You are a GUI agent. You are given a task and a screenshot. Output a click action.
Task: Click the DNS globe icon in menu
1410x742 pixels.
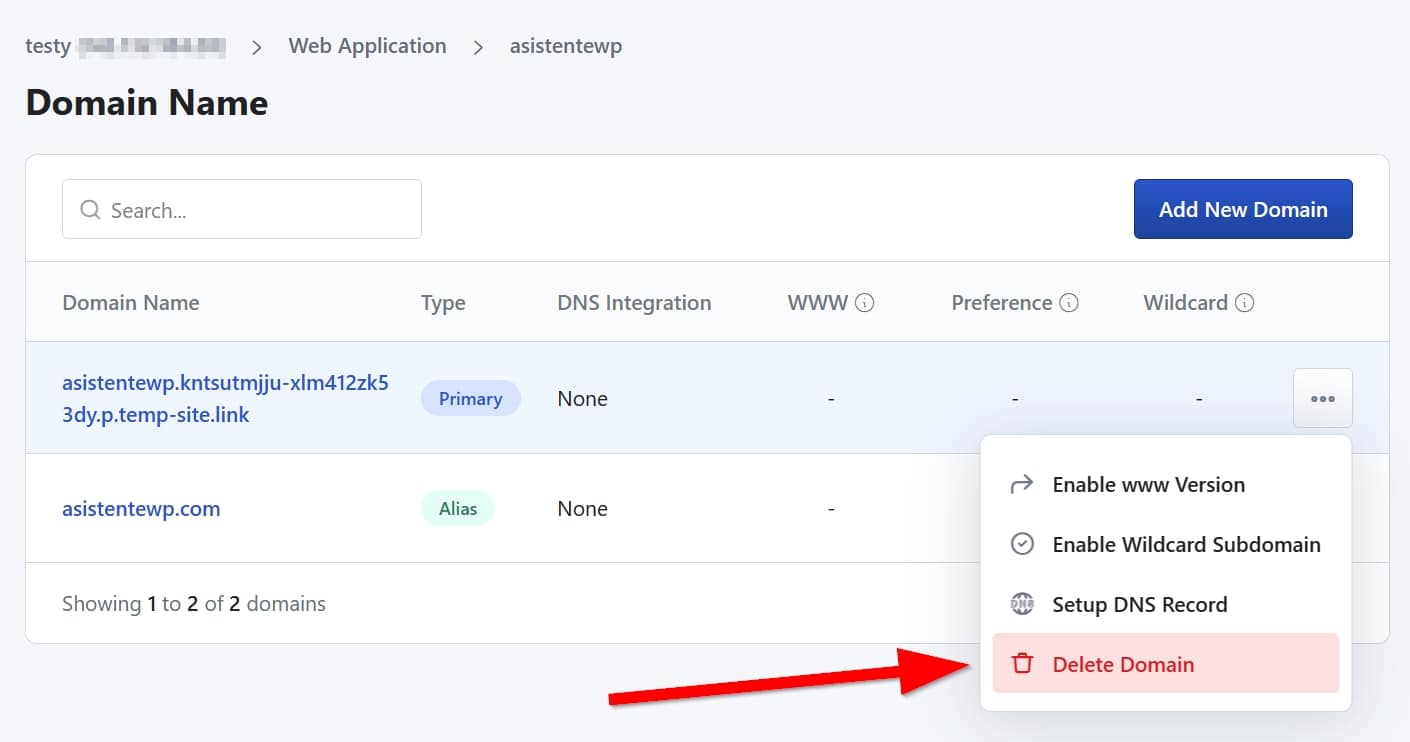tap(1022, 604)
